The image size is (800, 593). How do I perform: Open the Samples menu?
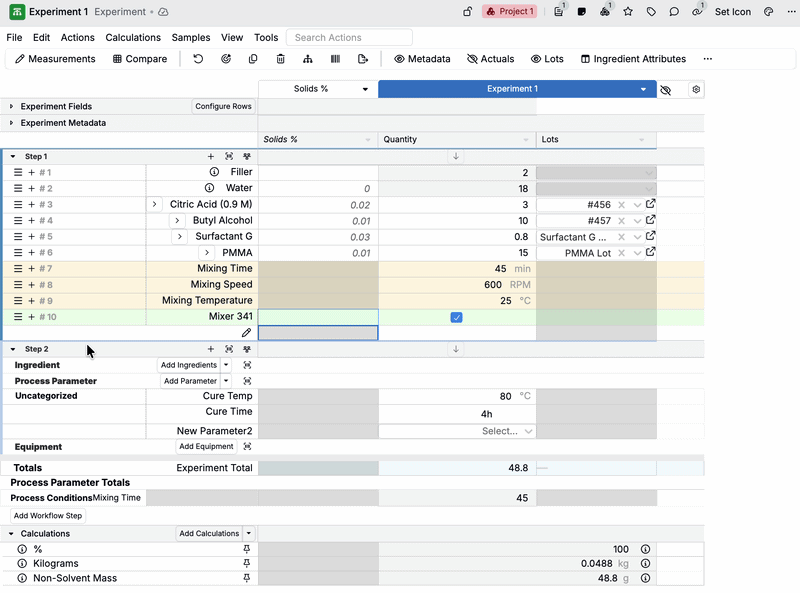tap(191, 38)
